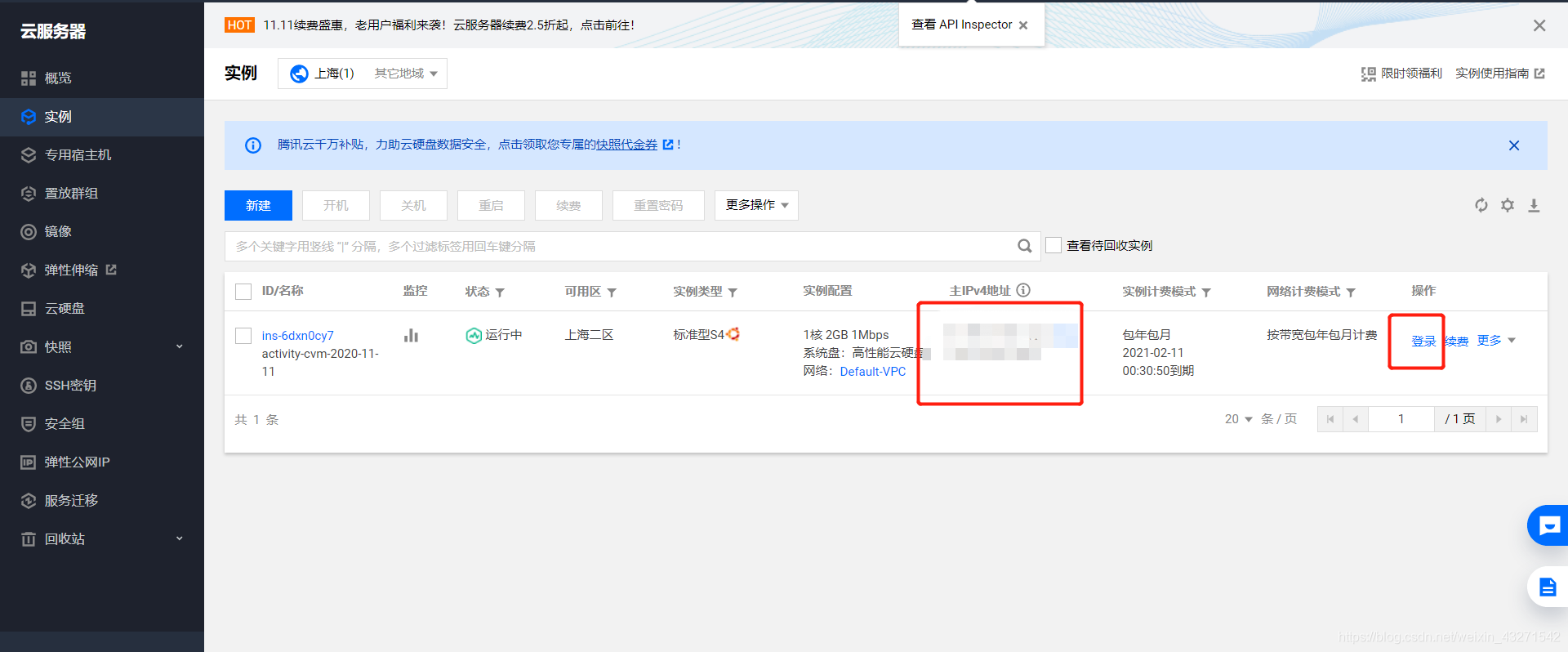The height and width of the screenshot is (652, 1568).
Task: Click the 关机 button
Action: pyautogui.click(x=413, y=205)
